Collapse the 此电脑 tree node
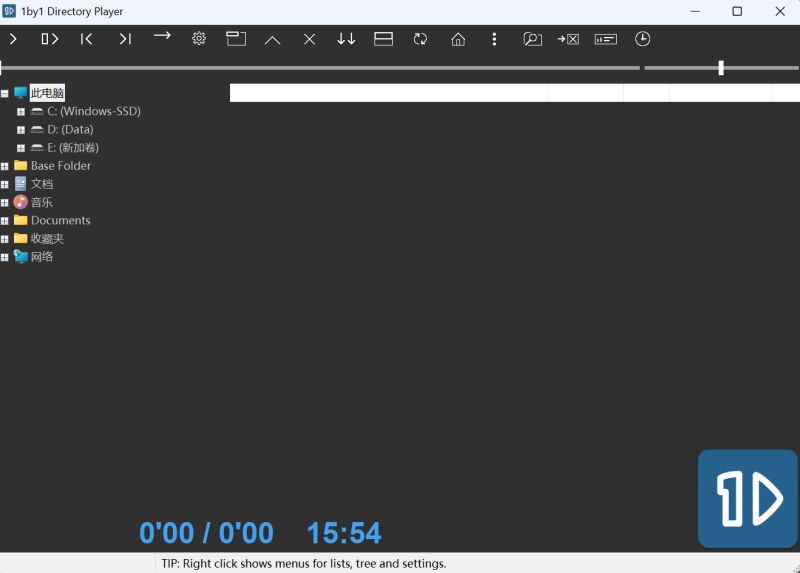Screen dimensions: 800x573 5,93
